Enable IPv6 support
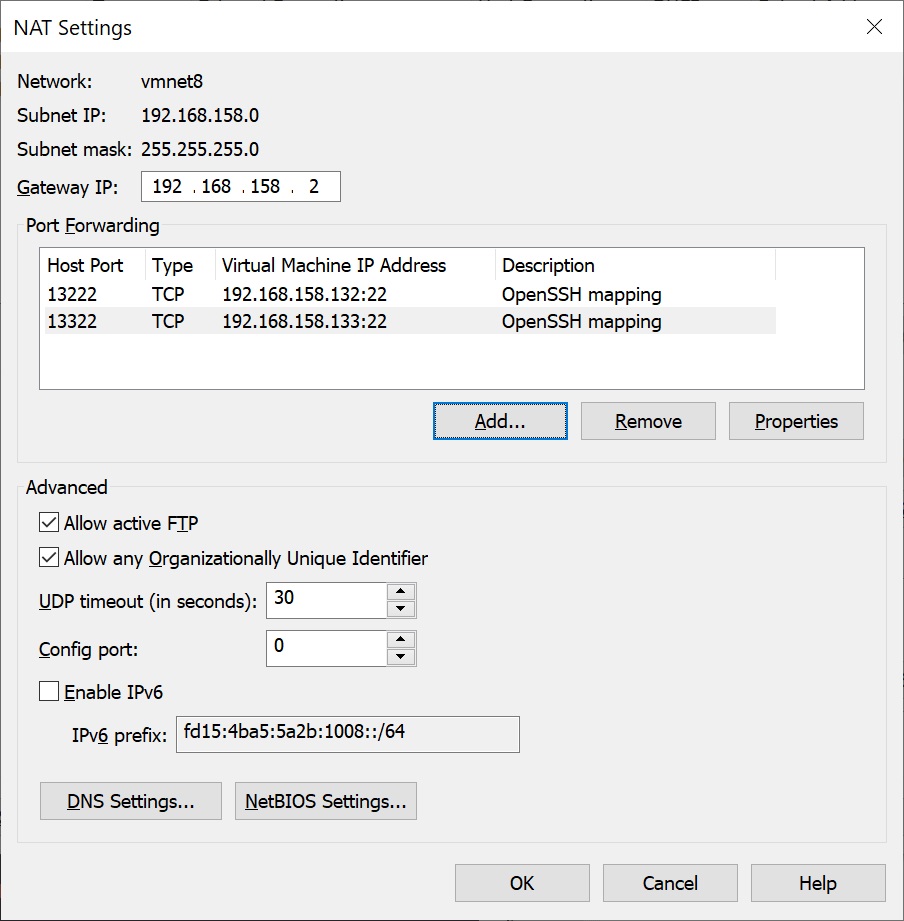Image resolution: width=904 pixels, height=921 pixels. coord(47,691)
